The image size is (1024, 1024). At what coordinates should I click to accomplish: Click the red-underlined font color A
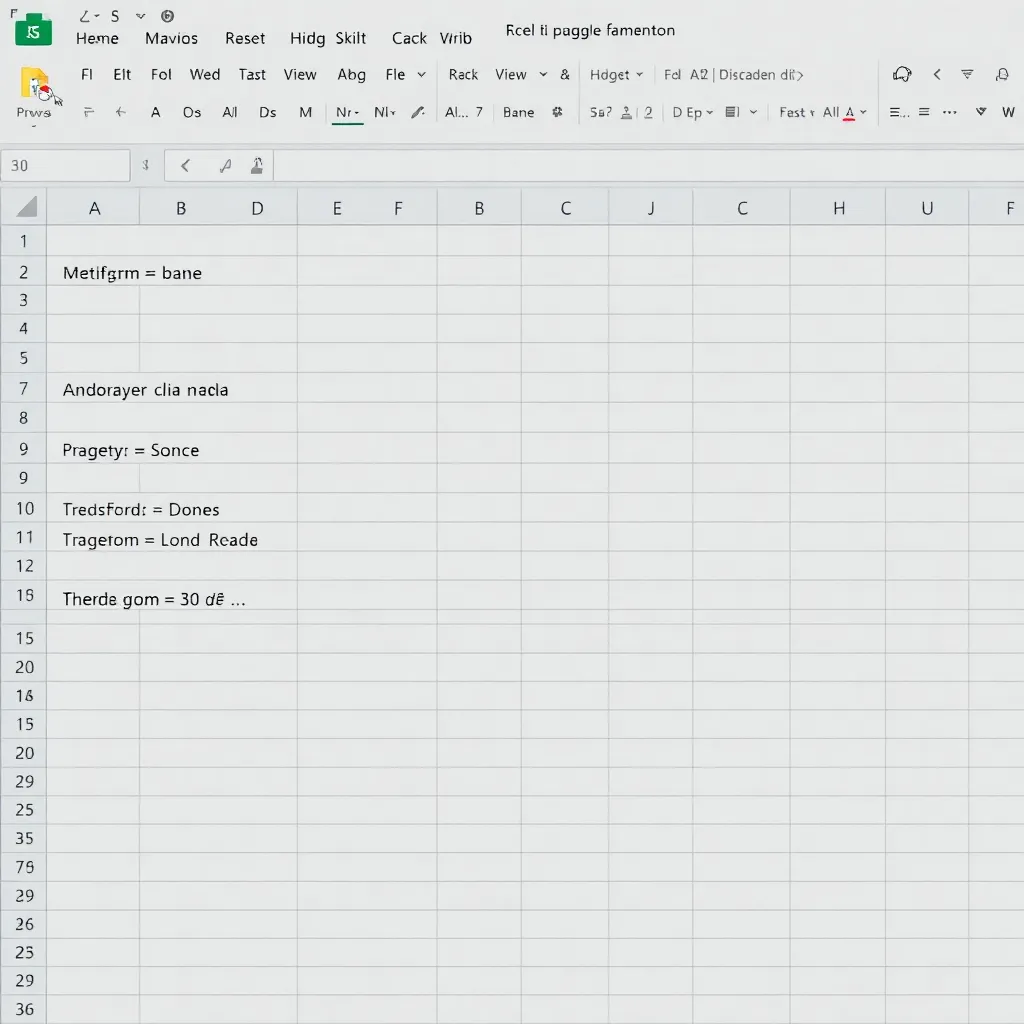point(849,112)
